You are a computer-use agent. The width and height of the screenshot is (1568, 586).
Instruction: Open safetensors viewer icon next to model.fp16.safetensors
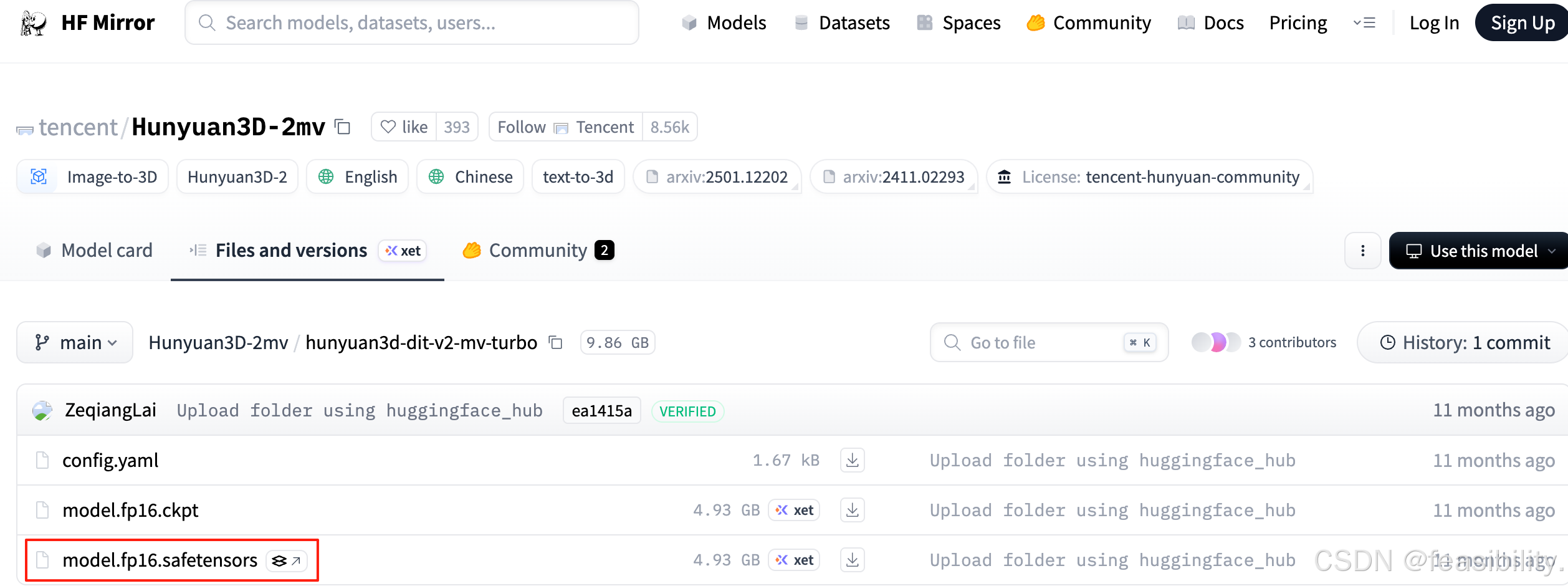(x=287, y=560)
